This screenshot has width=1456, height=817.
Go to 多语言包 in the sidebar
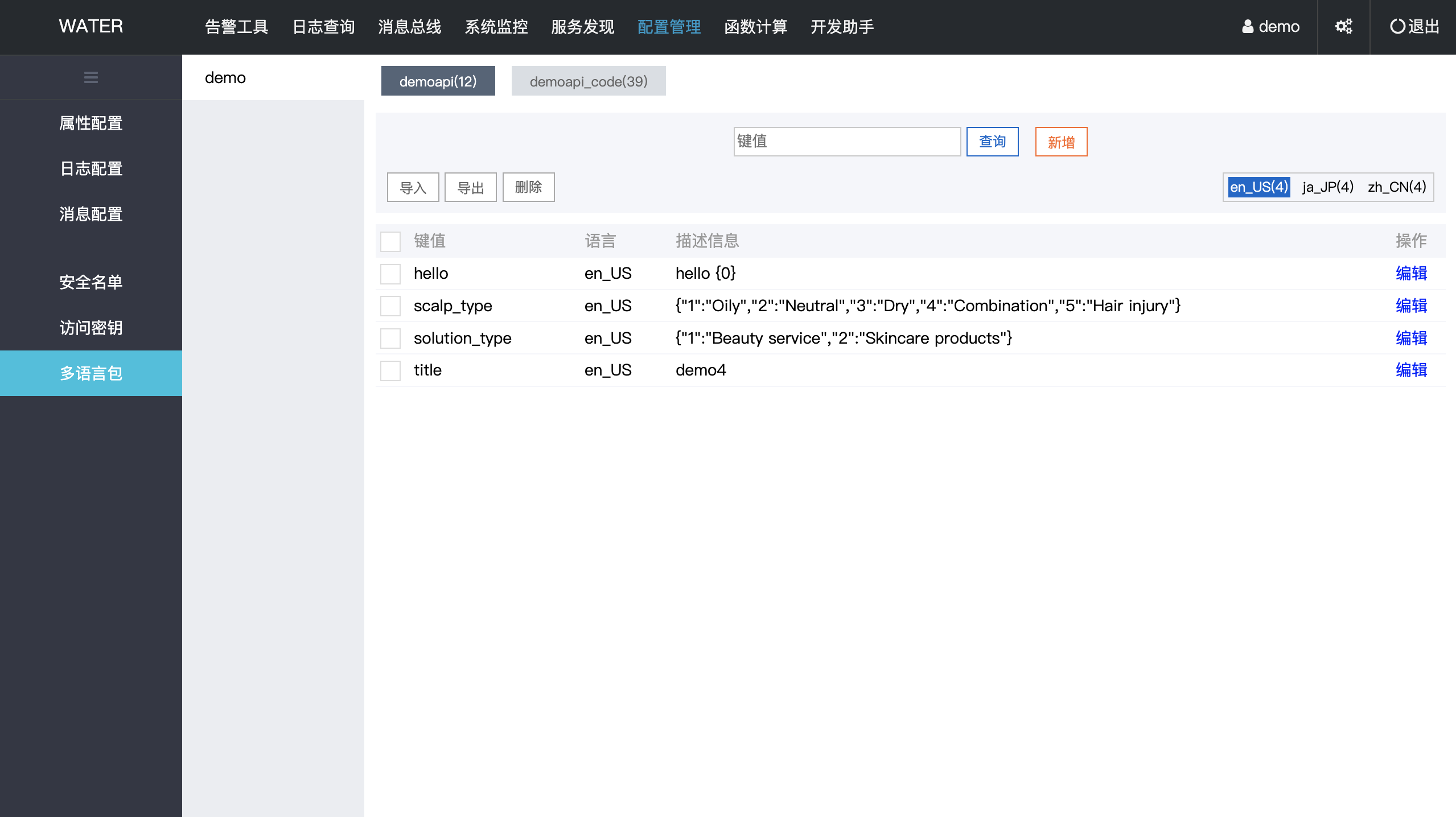(91, 373)
